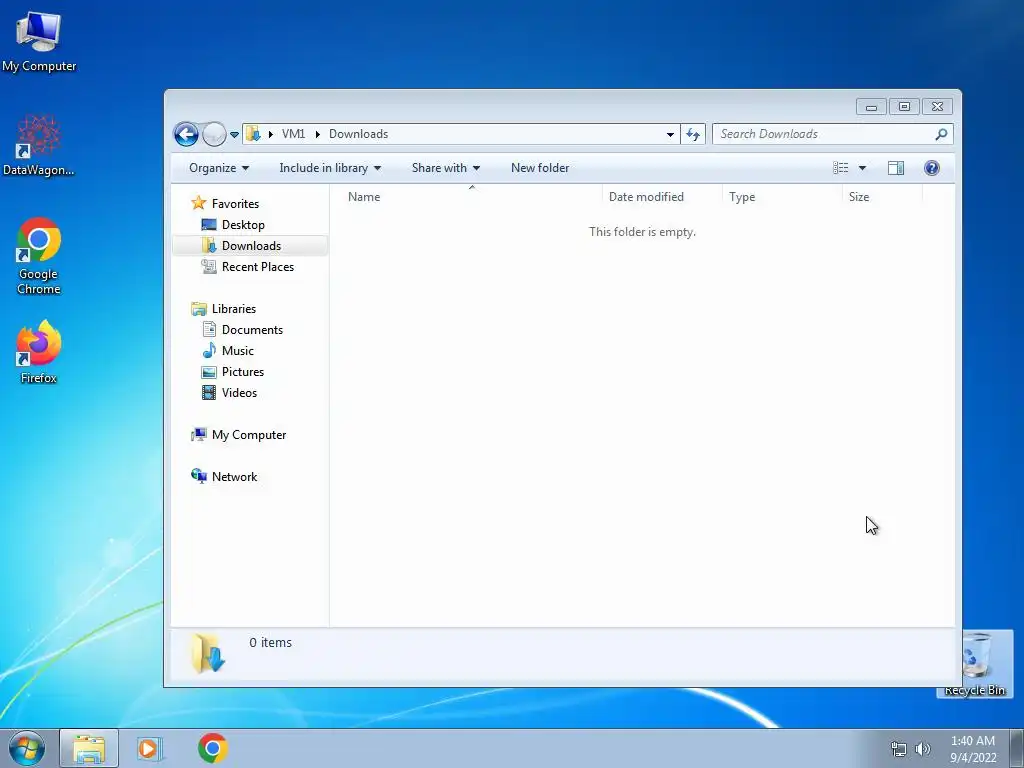The image size is (1024, 768).
Task: Expand the arrow between VM1 and Downloads
Action: (317, 135)
